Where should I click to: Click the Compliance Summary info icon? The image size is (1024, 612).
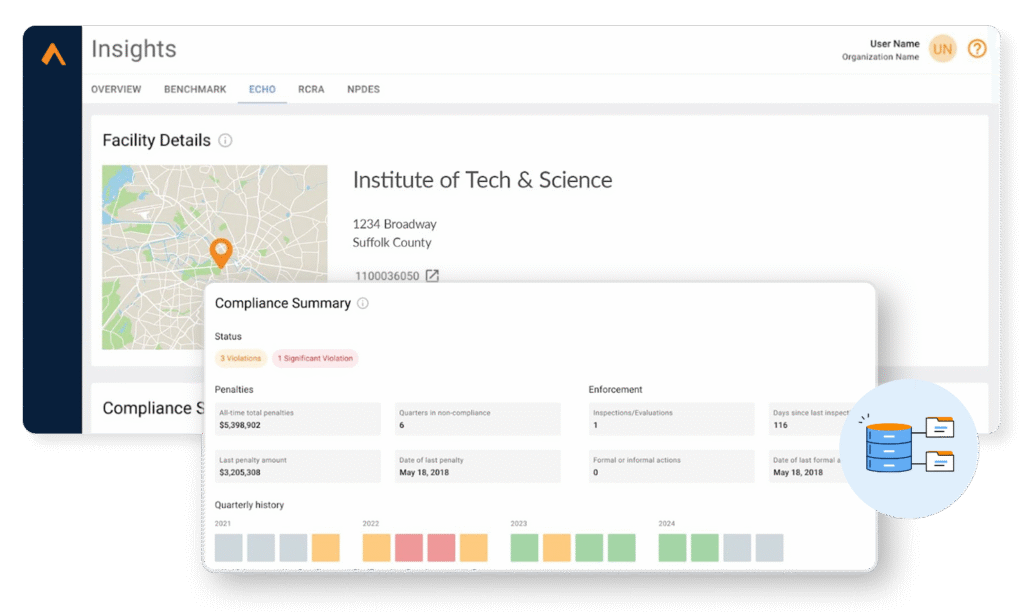pyautogui.click(x=363, y=303)
